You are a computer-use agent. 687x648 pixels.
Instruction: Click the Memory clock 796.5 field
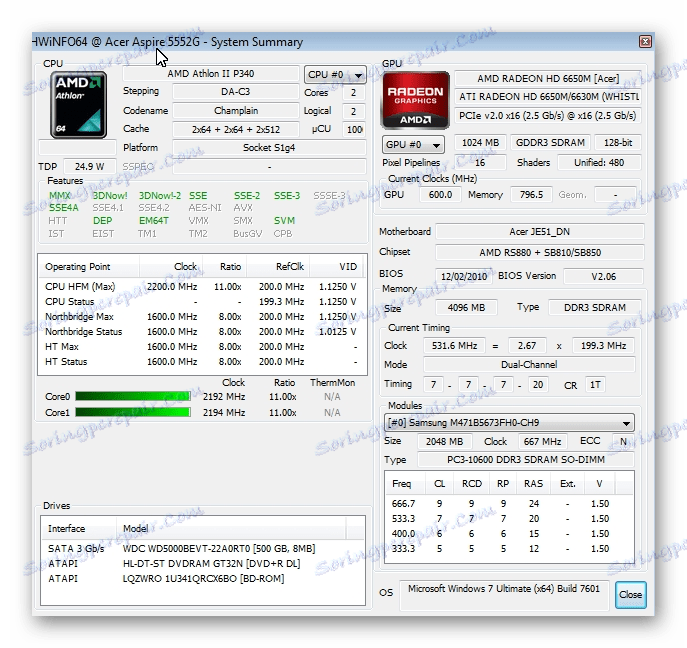pos(531,195)
